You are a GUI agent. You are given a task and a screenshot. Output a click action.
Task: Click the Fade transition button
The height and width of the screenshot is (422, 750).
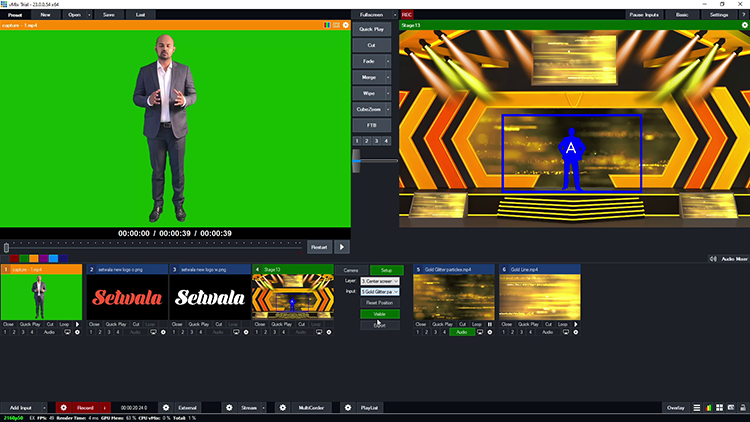(x=371, y=61)
